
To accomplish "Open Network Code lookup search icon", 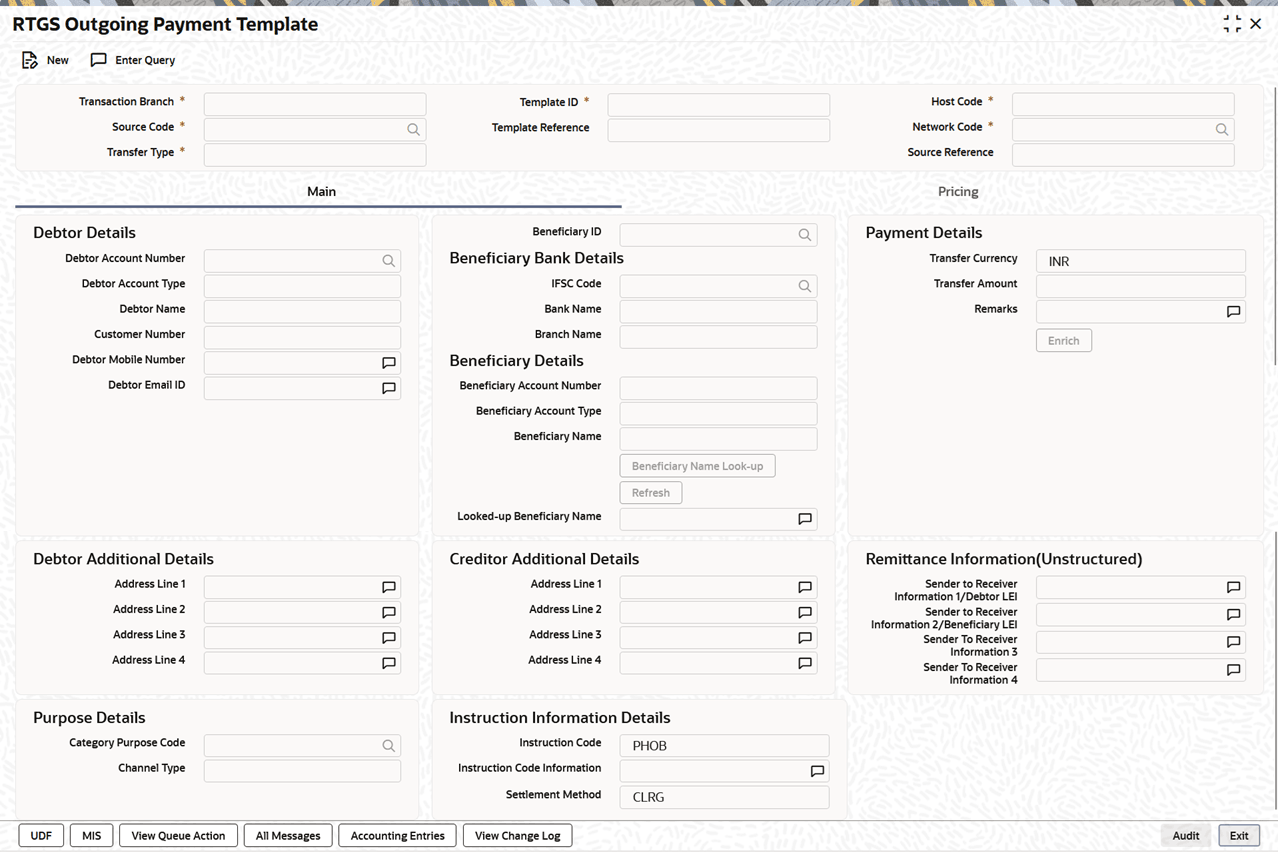I will click(x=1221, y=129).
